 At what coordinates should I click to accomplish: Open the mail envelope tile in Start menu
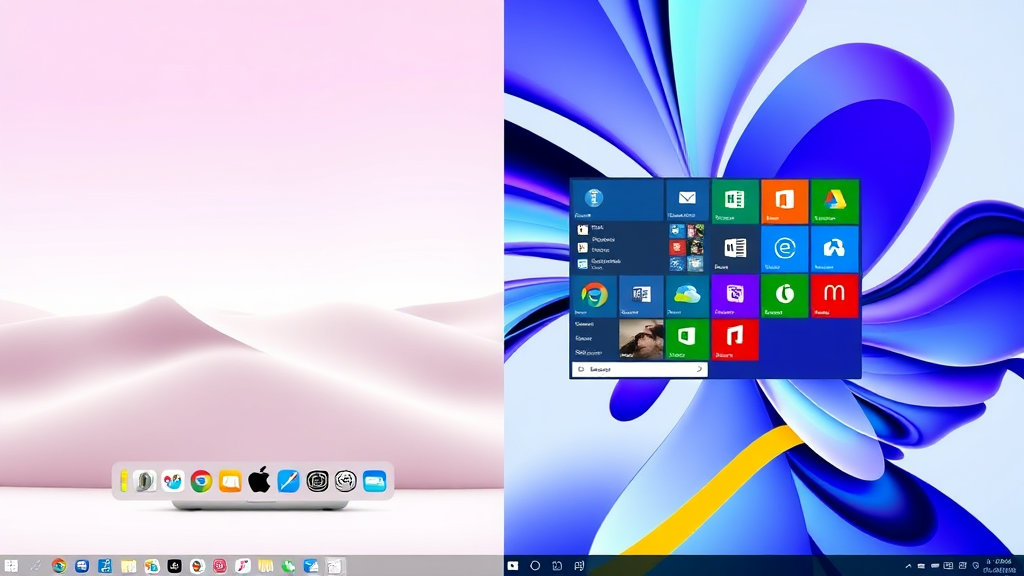click(687, 200)
